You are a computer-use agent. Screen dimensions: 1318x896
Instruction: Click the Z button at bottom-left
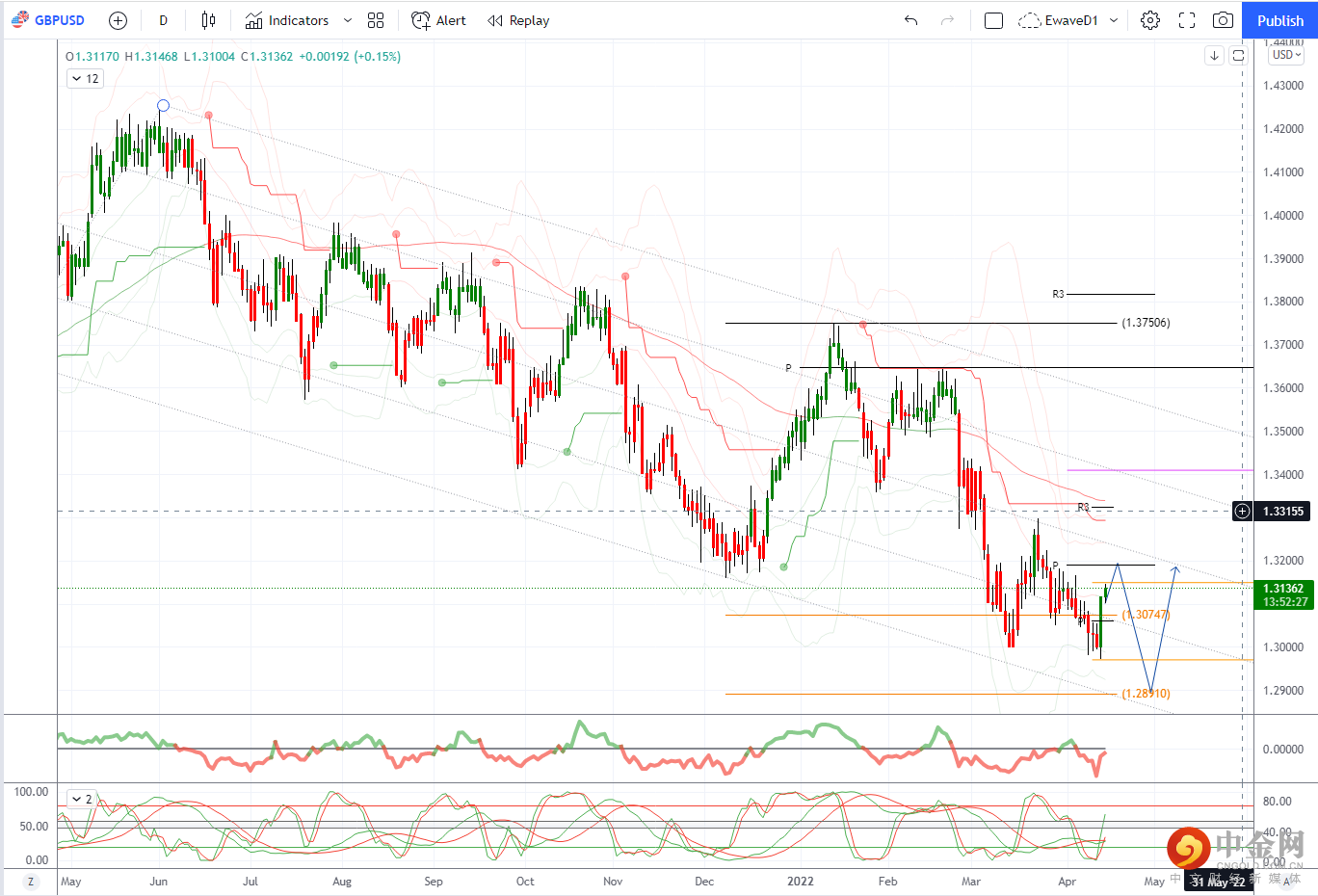(31, 882)
